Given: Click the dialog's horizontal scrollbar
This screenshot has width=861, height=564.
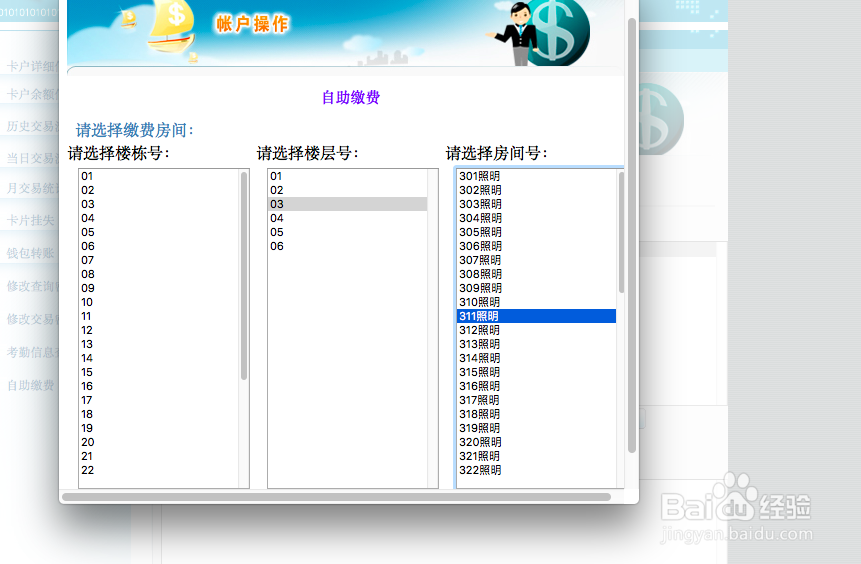Looking at the screenshot, I should (x=337, y=497).
